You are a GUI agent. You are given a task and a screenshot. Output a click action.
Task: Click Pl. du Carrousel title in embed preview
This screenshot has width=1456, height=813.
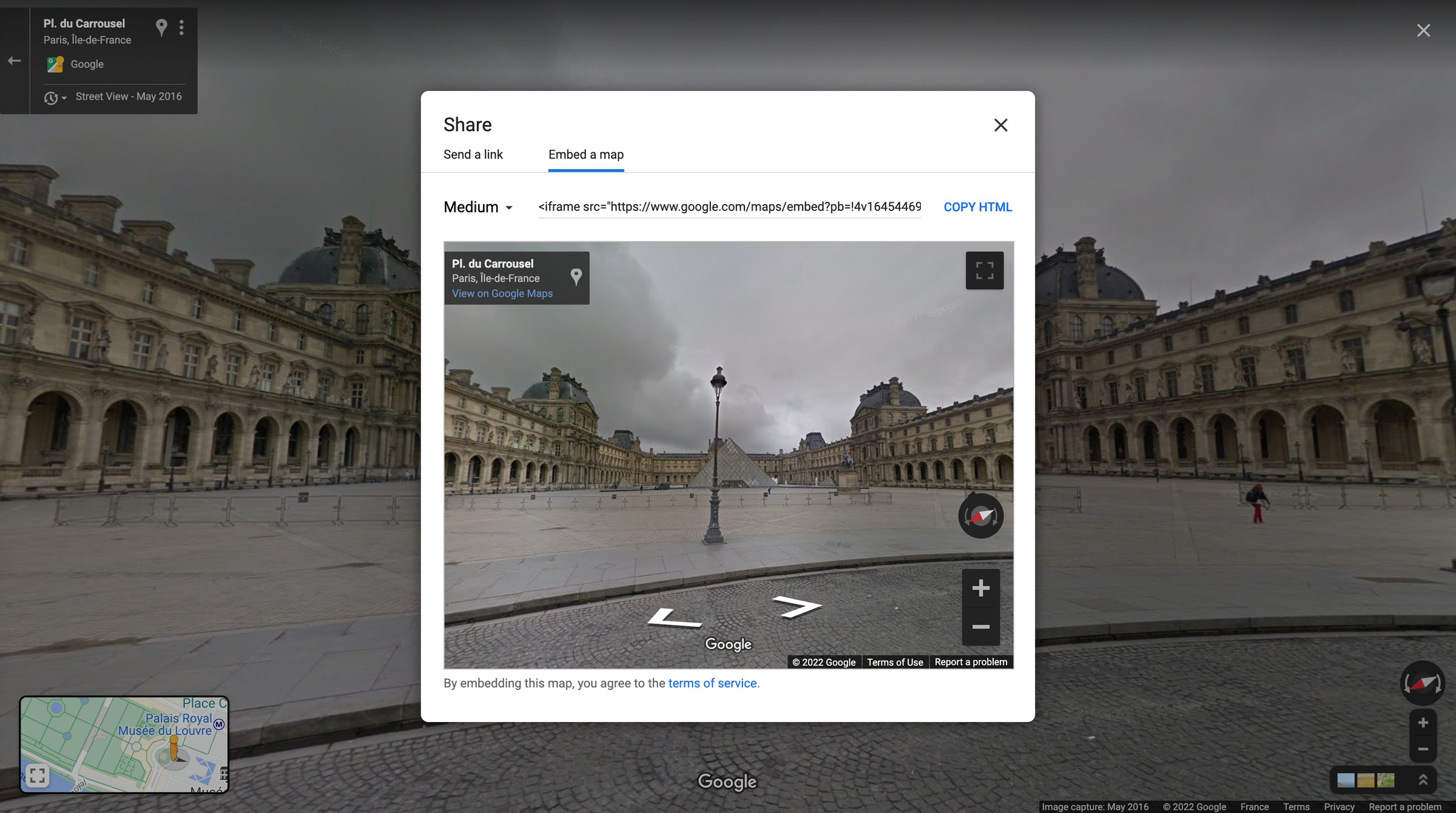(x=493, y=264)
